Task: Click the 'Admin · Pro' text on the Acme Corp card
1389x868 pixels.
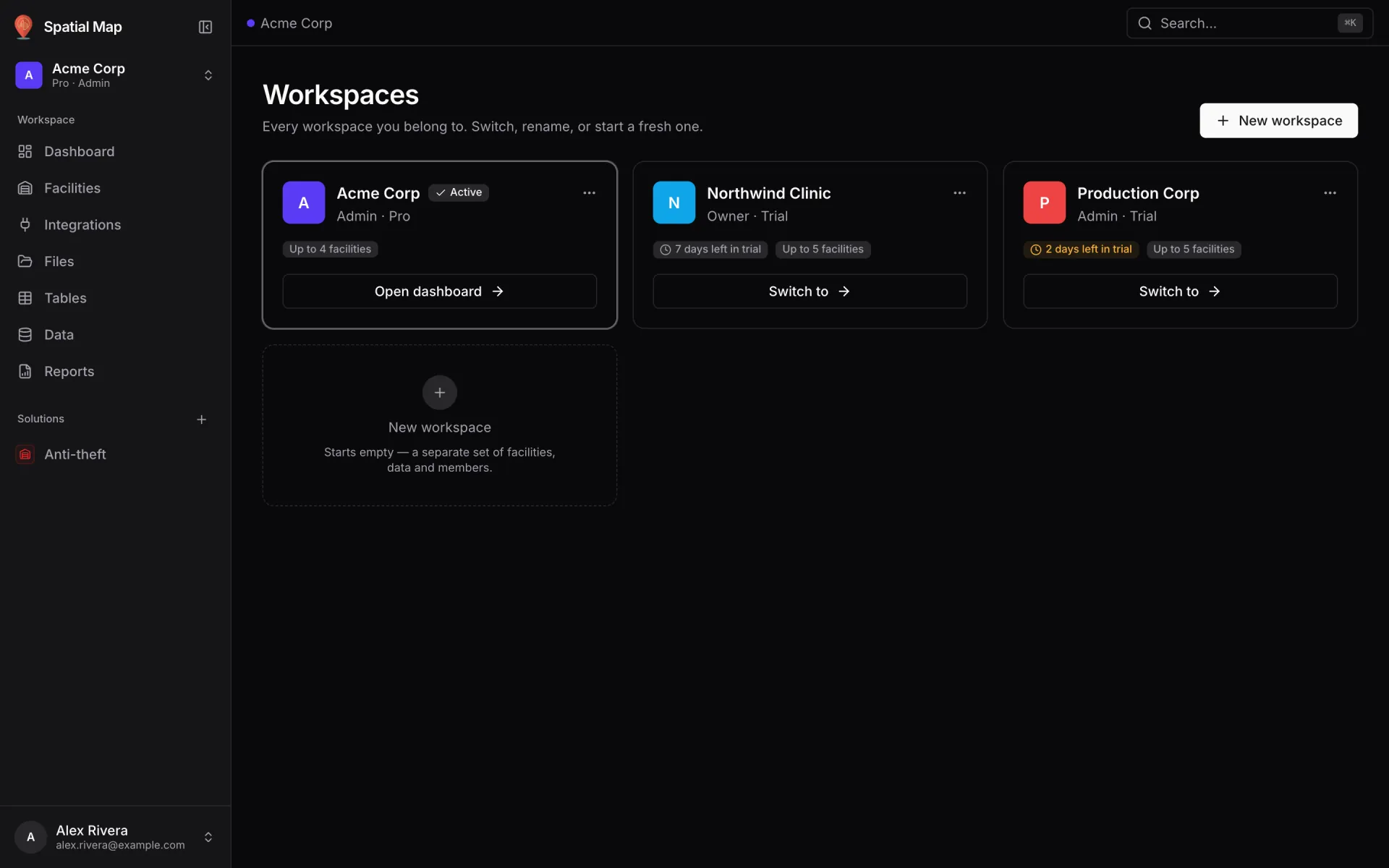Action: [373, 216]
